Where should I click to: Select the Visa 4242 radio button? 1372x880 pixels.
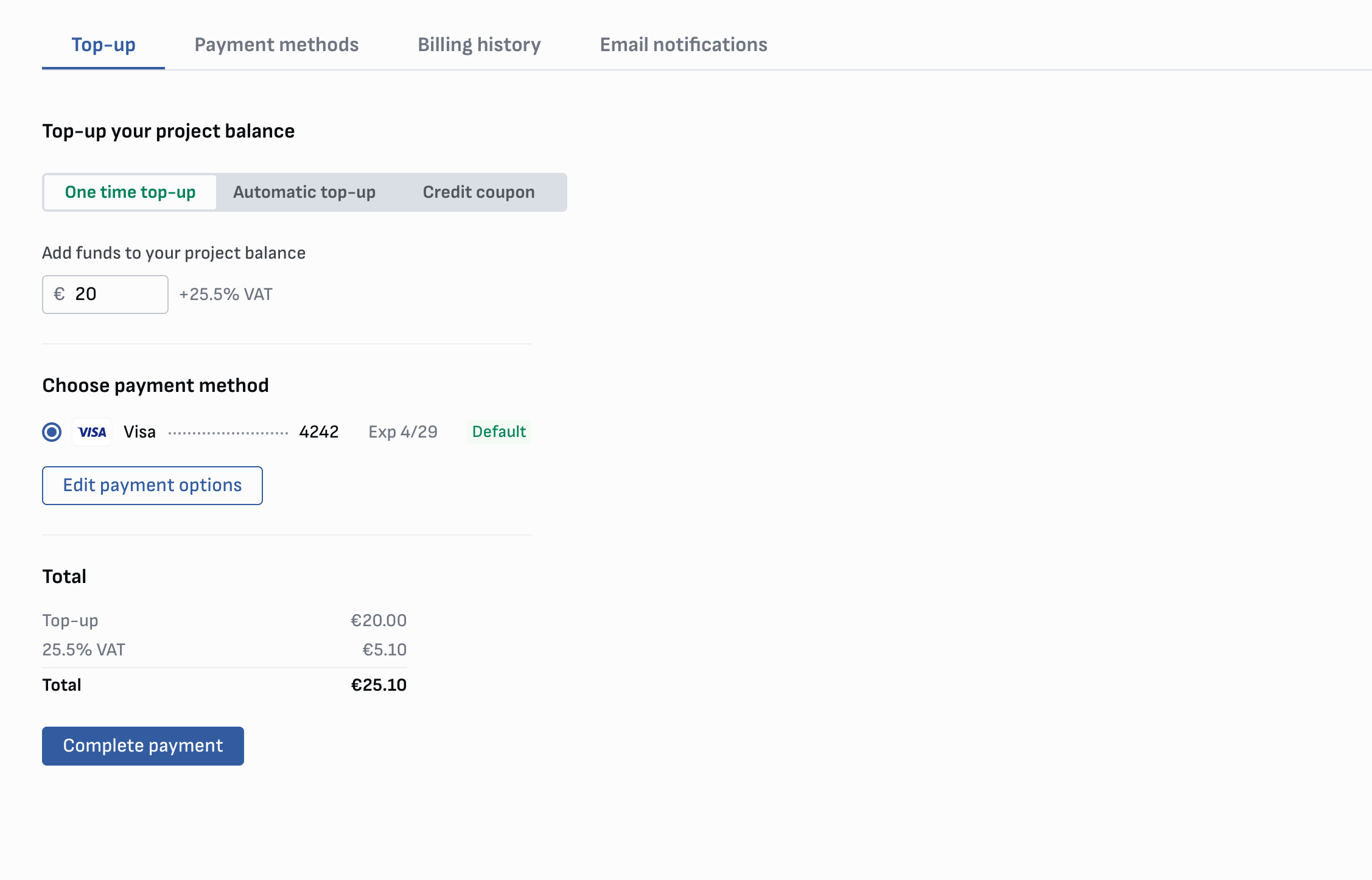click(52, 432)
